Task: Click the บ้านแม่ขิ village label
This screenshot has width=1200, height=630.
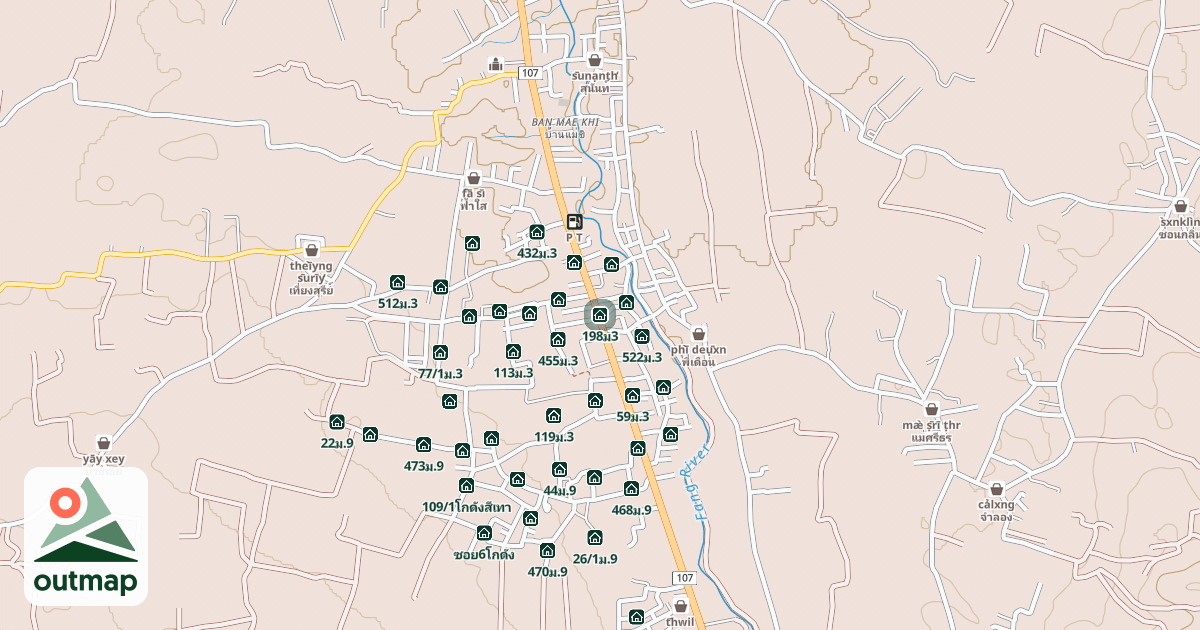Action: click(x=565, y=134)
